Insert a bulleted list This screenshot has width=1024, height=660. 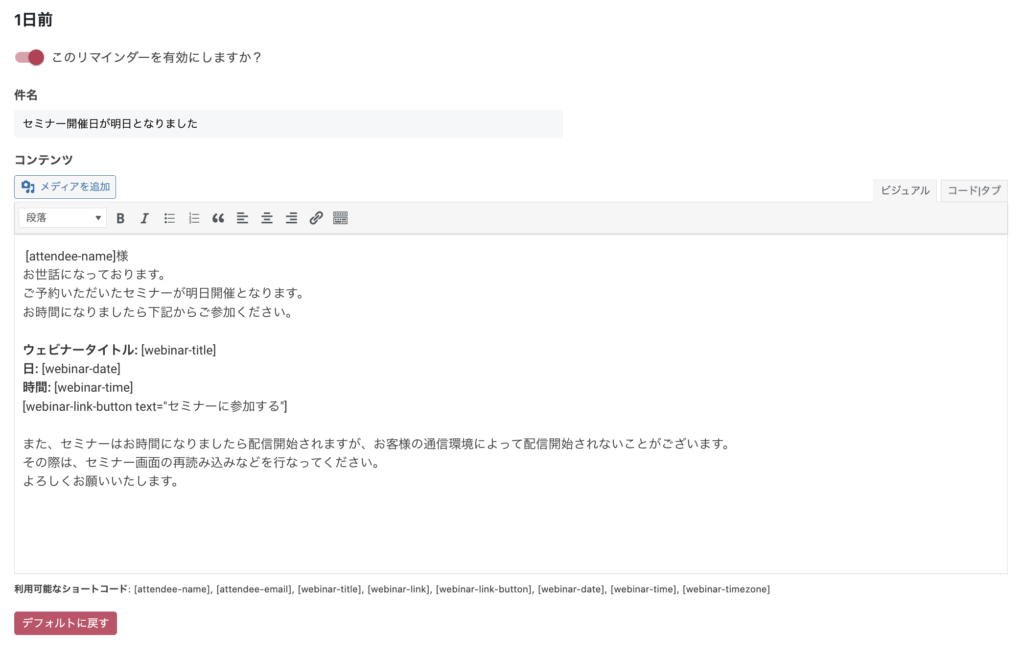click(x=169, y=218)
